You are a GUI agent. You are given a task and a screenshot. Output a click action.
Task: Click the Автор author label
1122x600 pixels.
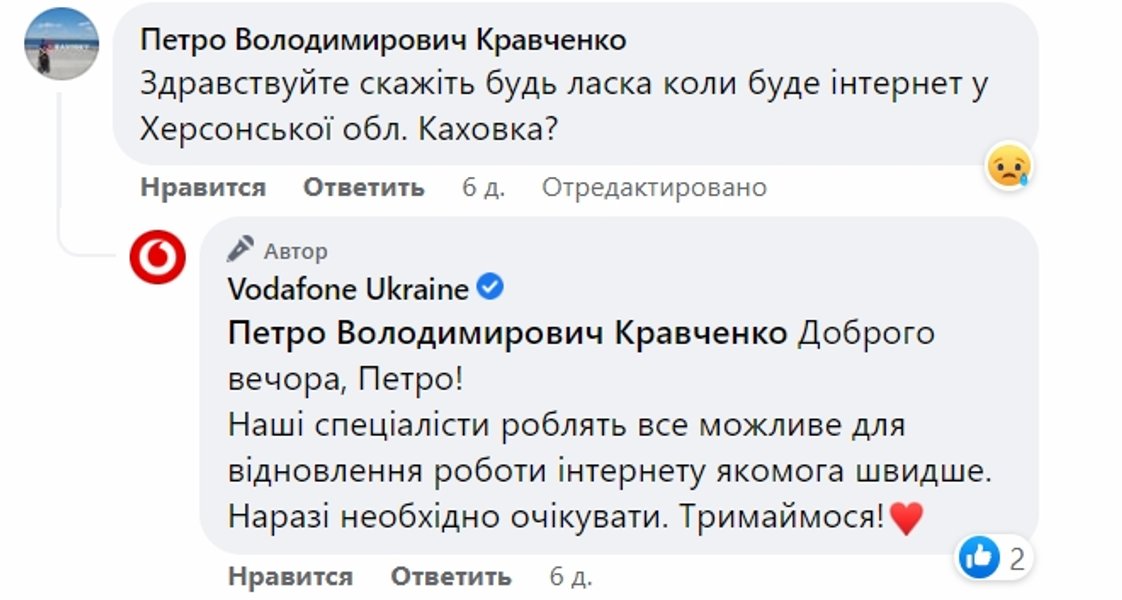(x=295, y=250)
